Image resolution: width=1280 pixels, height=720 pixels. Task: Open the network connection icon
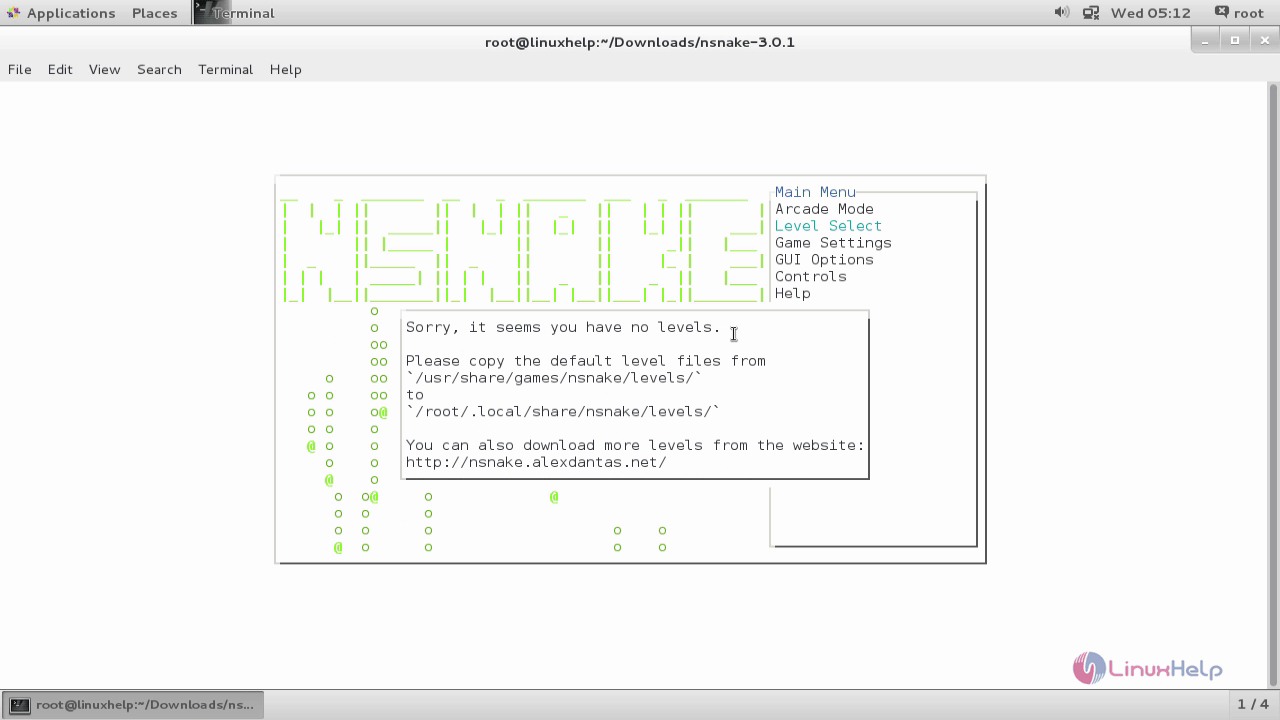click(1090, 13)
